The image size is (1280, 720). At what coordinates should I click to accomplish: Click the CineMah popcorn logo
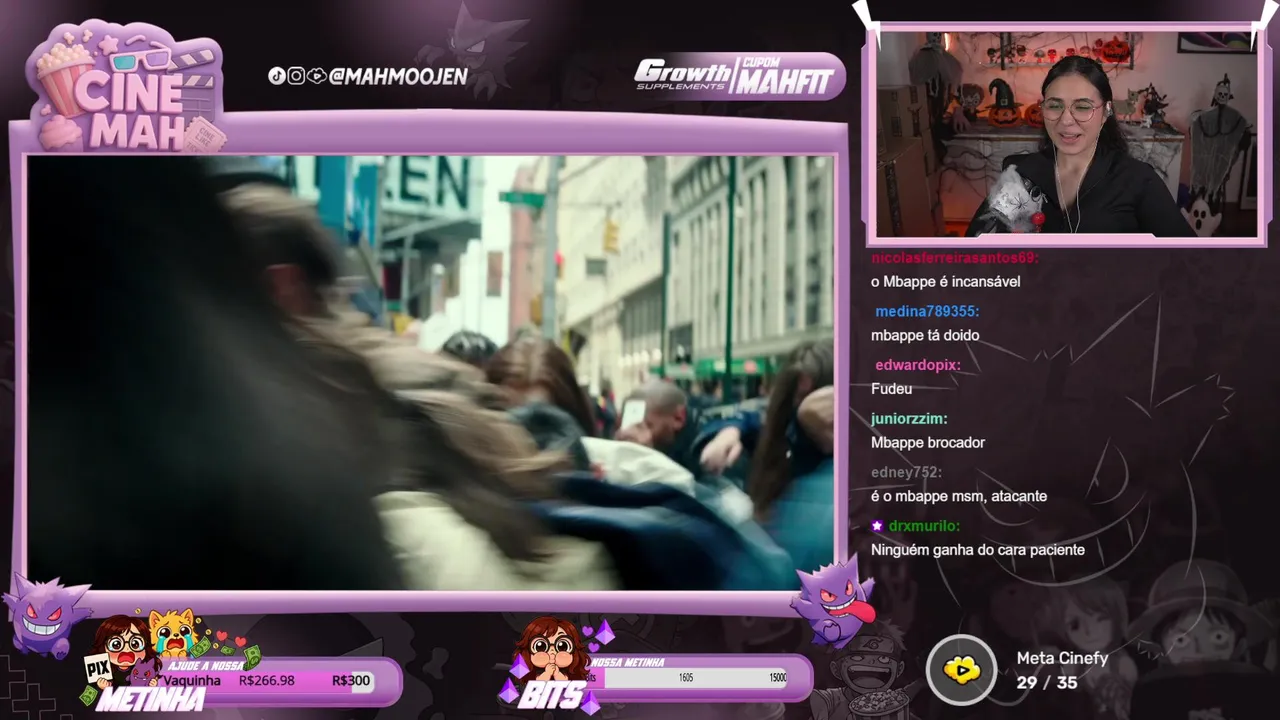pos(125,88)
